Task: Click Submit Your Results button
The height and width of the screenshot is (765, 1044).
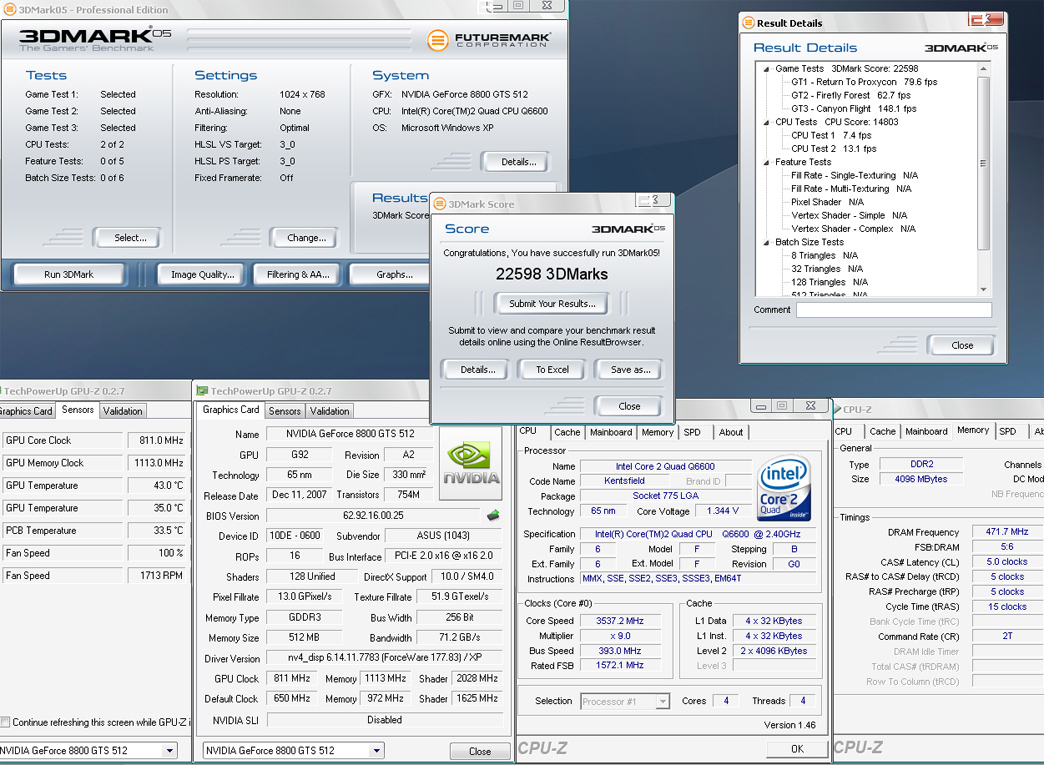Action: pyautogui.click(x=552, y=304)
